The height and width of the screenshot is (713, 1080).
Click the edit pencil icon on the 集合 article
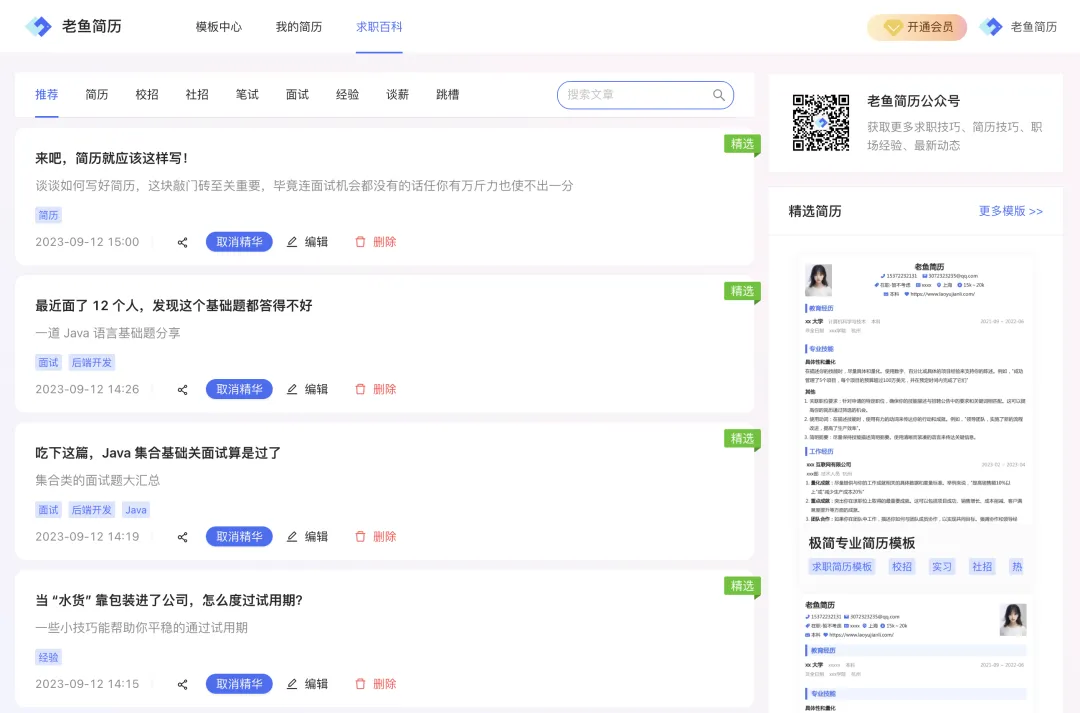click(291, 536)
